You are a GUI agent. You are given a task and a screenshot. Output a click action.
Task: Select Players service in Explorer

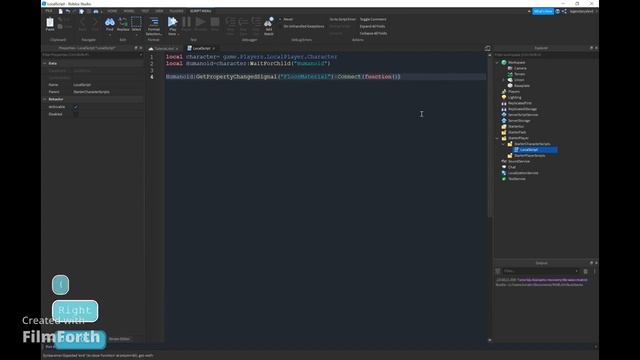[511, 91]
